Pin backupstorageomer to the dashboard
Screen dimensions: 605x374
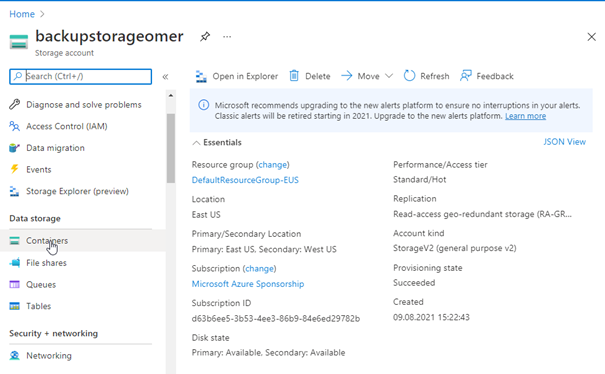coord(205,37)
